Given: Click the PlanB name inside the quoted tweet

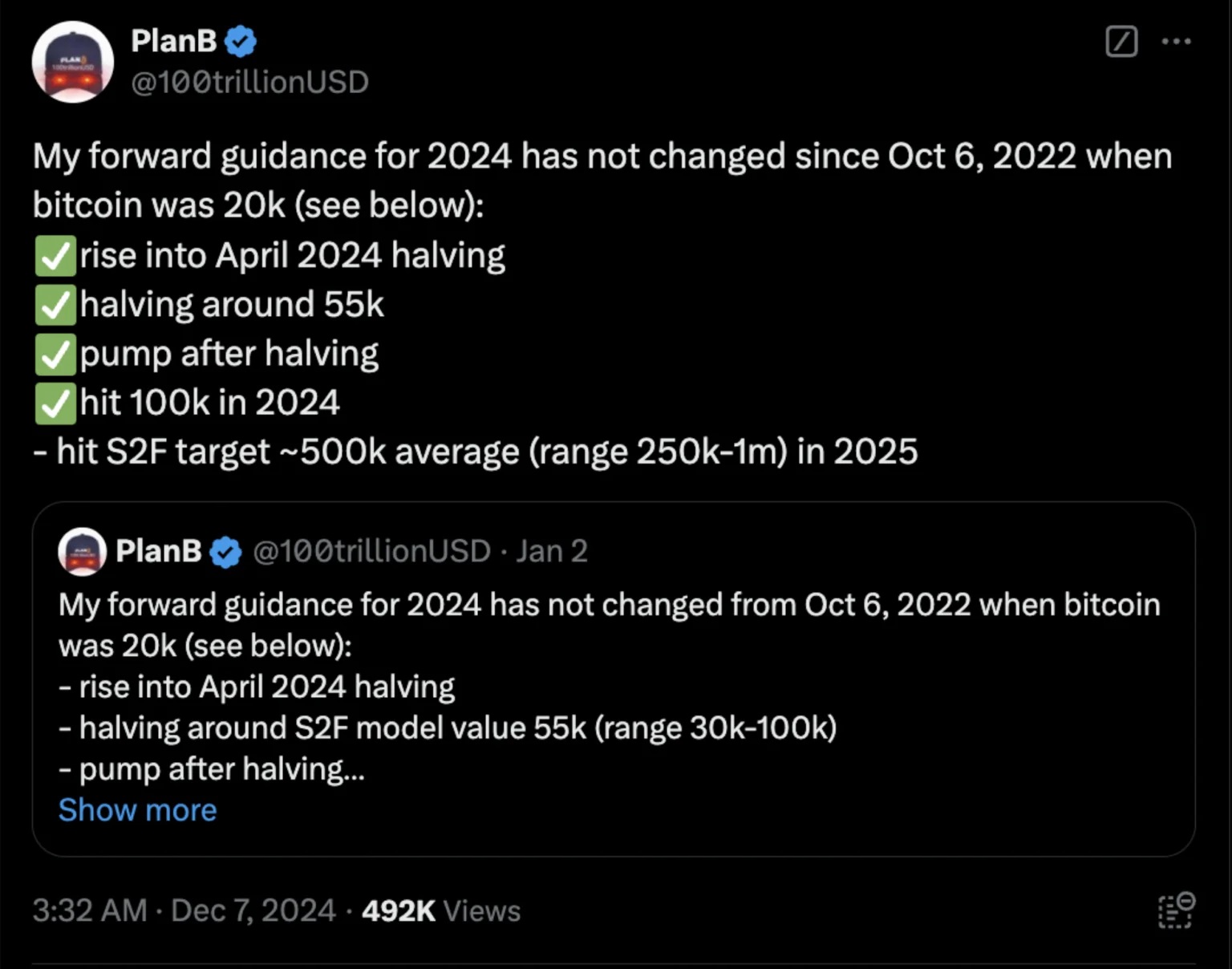Looking at the screenshot, I should [x=158, y=551].
